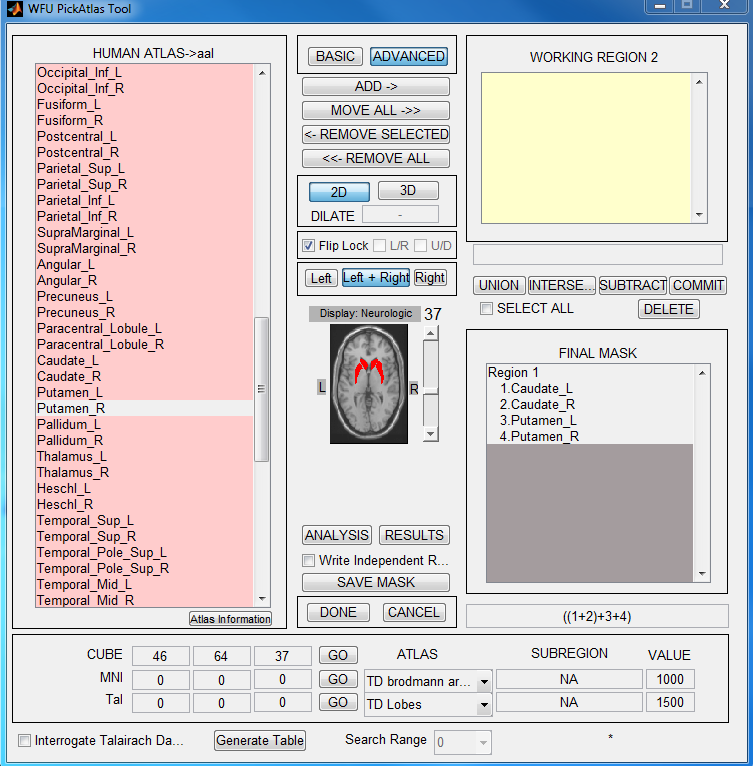753x766 pixels.
Task: Click the UNION button
Action: click(x=498, y=285)
